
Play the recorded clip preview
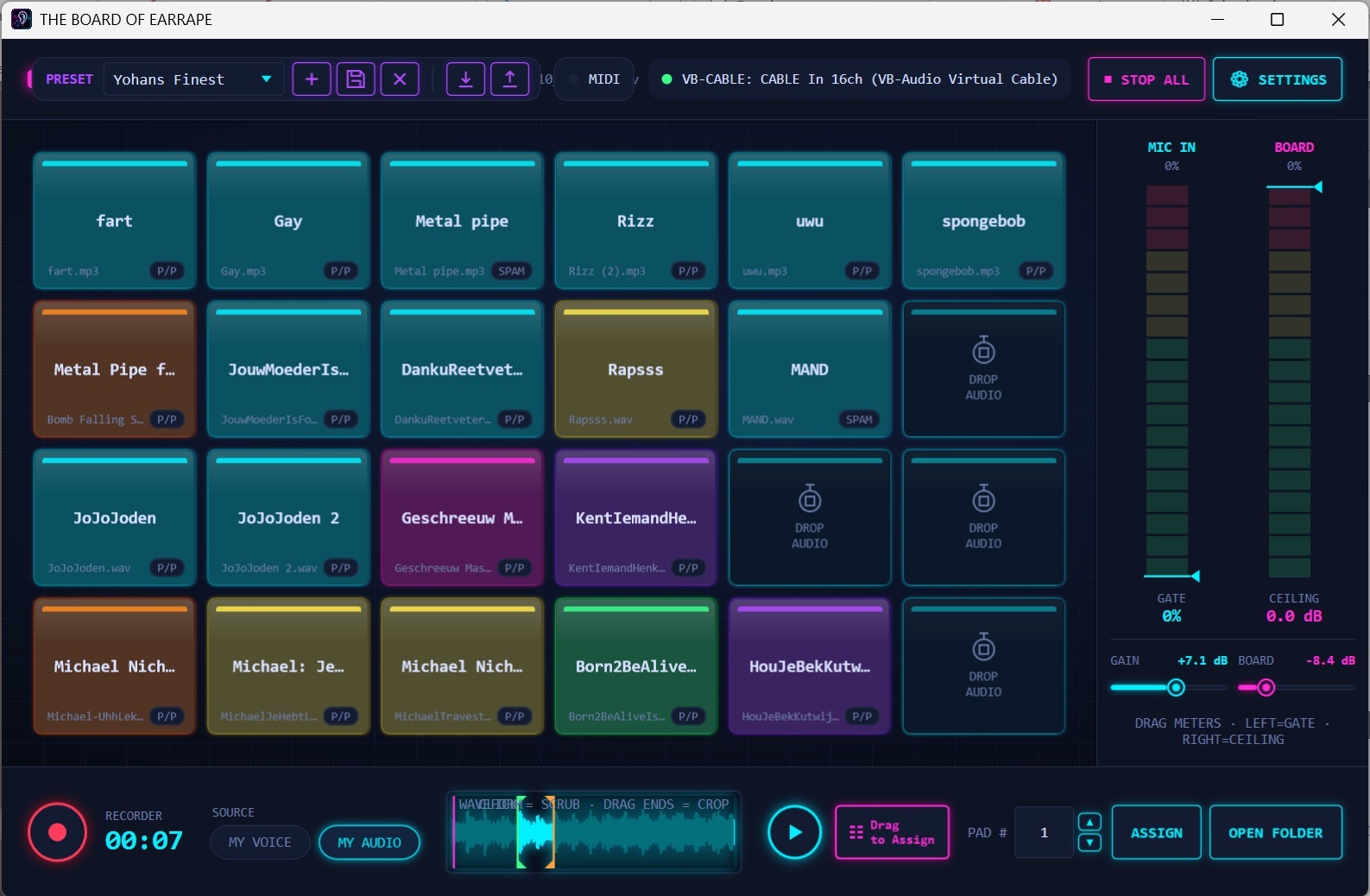coord(794,832)
